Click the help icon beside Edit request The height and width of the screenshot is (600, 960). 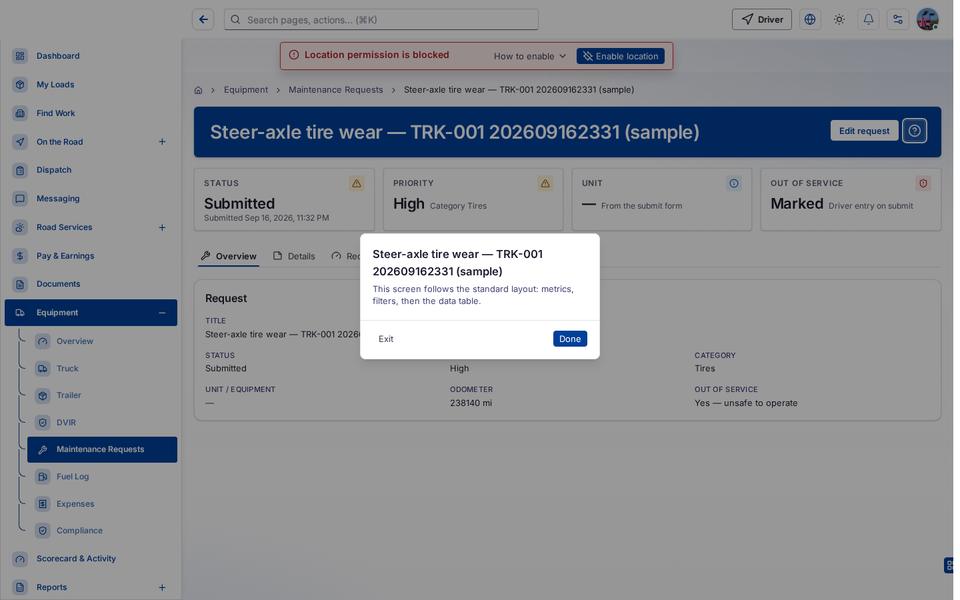914,131
